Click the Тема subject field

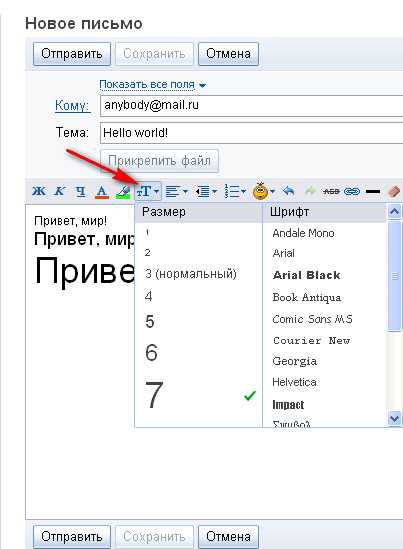click(251, 133)
